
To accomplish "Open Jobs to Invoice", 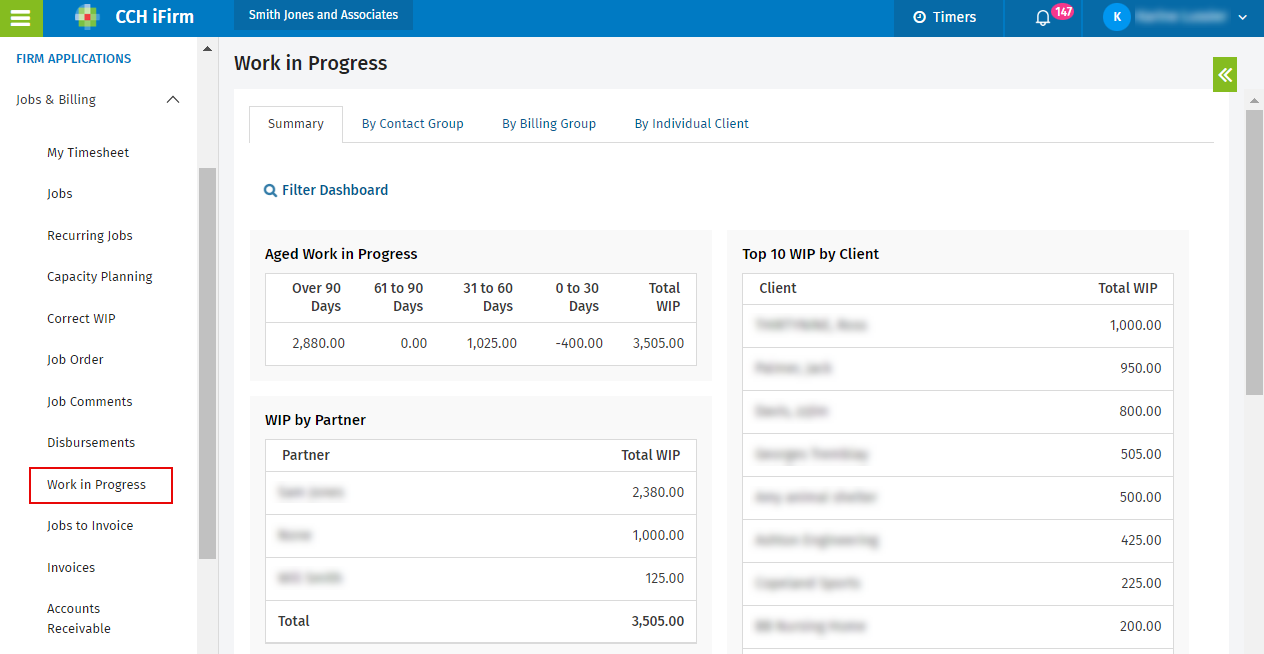I will pos(90,526).
